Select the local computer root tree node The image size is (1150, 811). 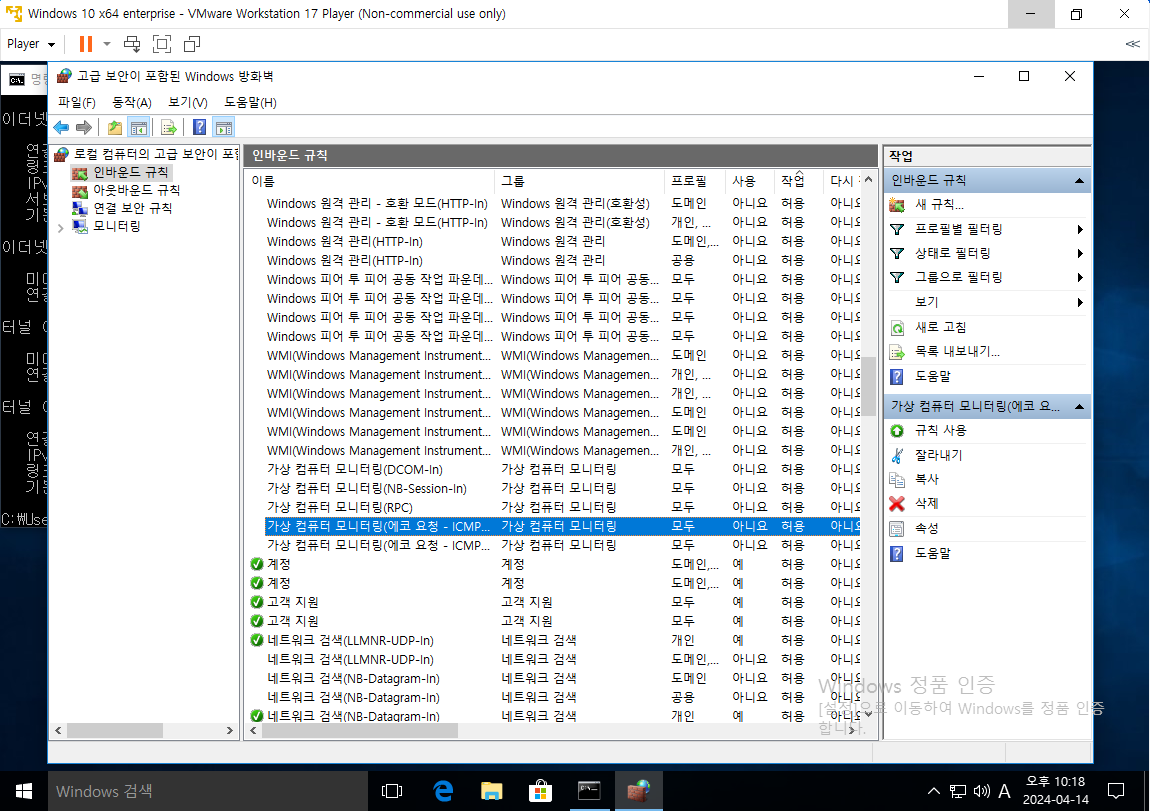coord(155,154)
